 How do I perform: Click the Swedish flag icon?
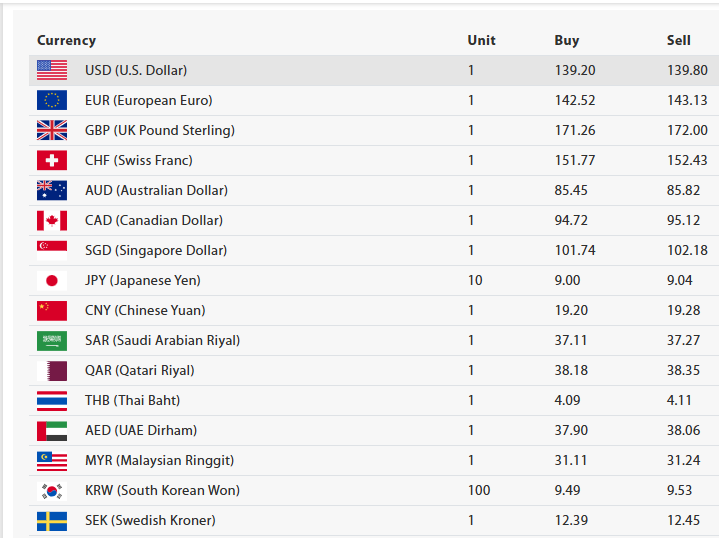(x=52, y=520)
